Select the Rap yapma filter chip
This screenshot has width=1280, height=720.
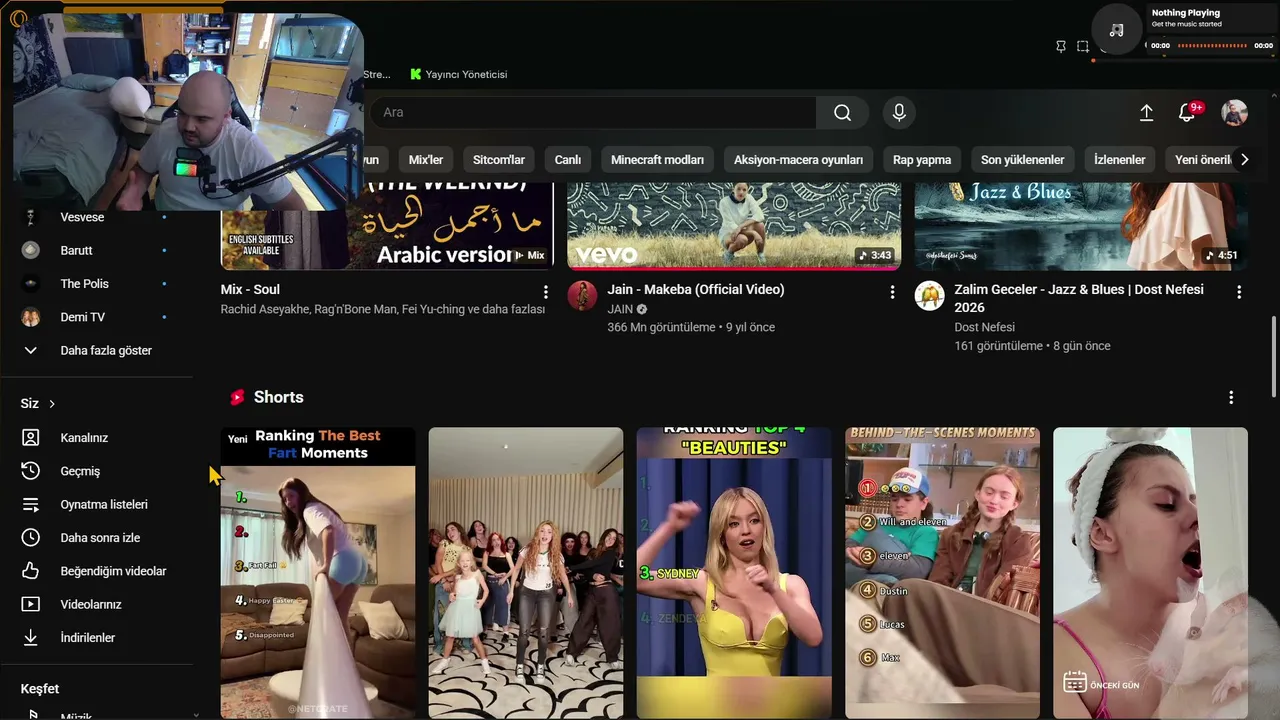pyautogui.click(x=922, y=160)
